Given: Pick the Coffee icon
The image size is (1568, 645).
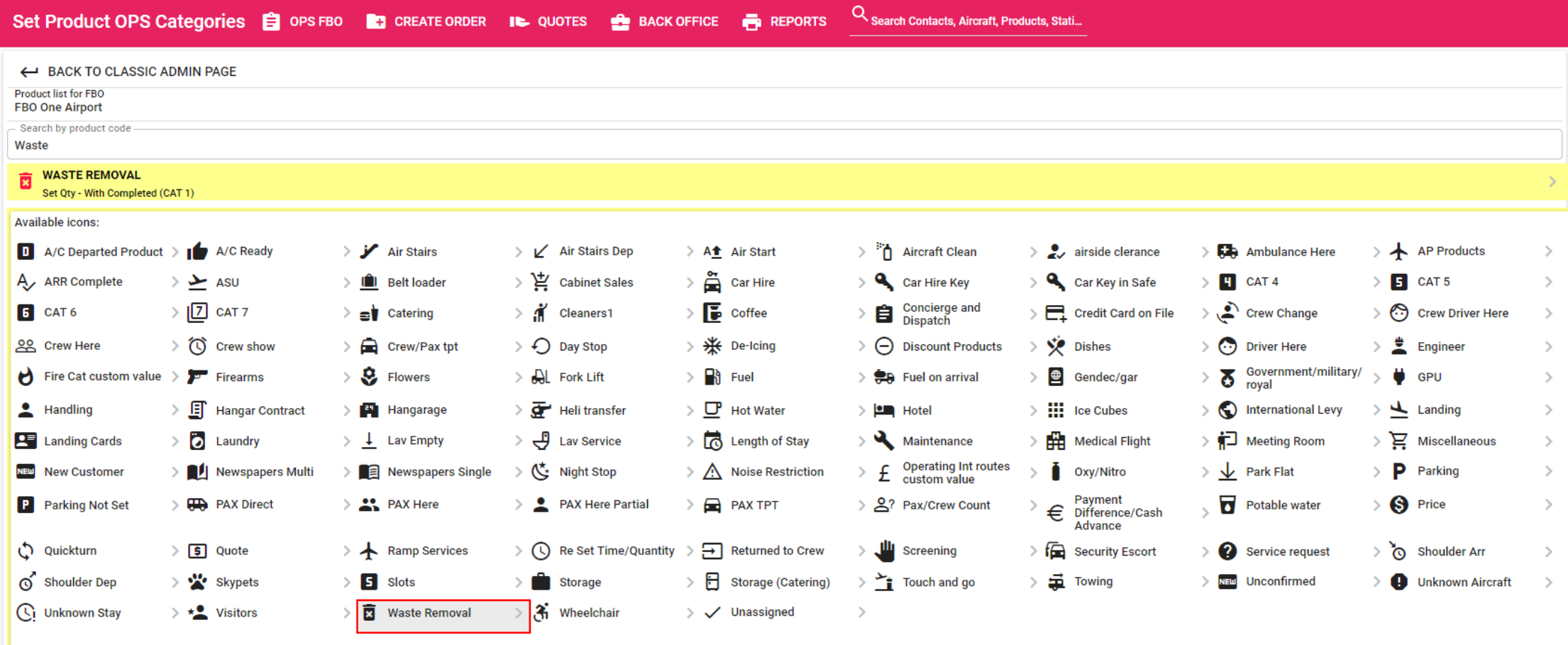Looking at the screenshot, I should coord(712,313).
